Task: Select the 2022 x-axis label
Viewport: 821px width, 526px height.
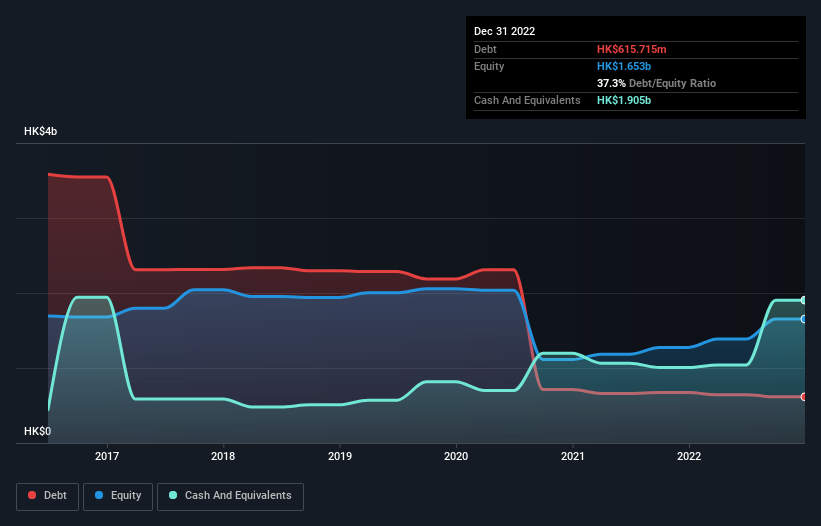Action: pos(689,456)
